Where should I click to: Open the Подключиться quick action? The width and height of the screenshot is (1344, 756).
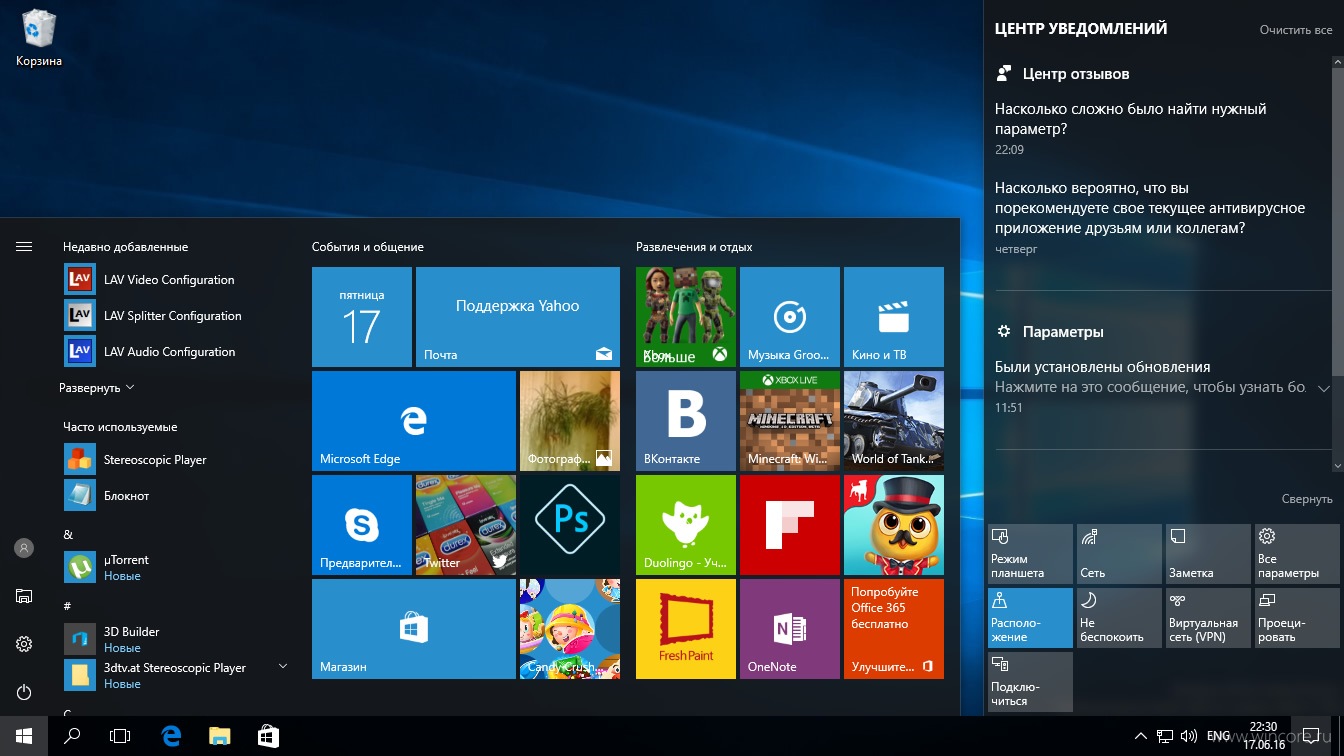(x=1030, y=682)
